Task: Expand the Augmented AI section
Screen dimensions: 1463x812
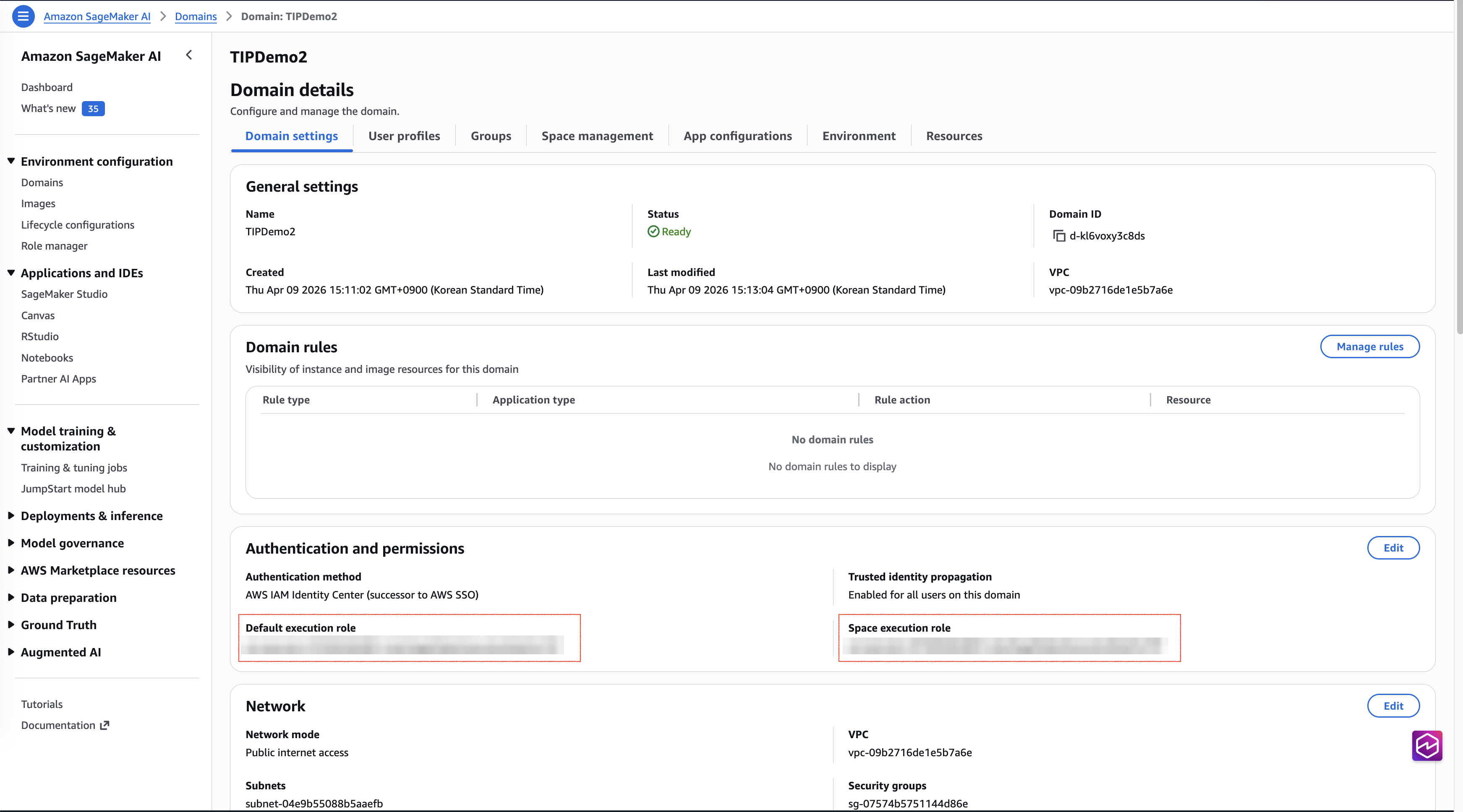Action: (x=11, y=652)
